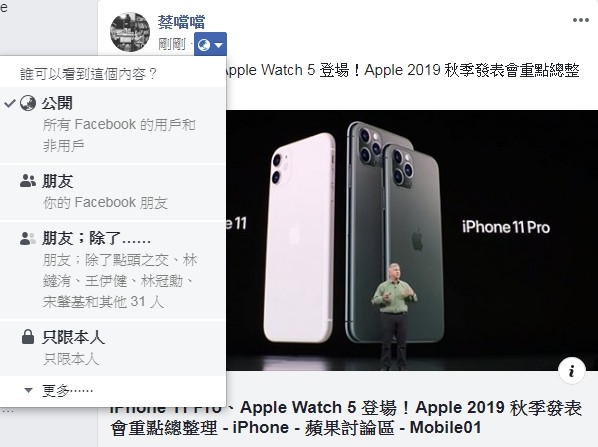Open the Mobile01 article title link
This screenshot has height=447, width=598.
tap(346, 418)
